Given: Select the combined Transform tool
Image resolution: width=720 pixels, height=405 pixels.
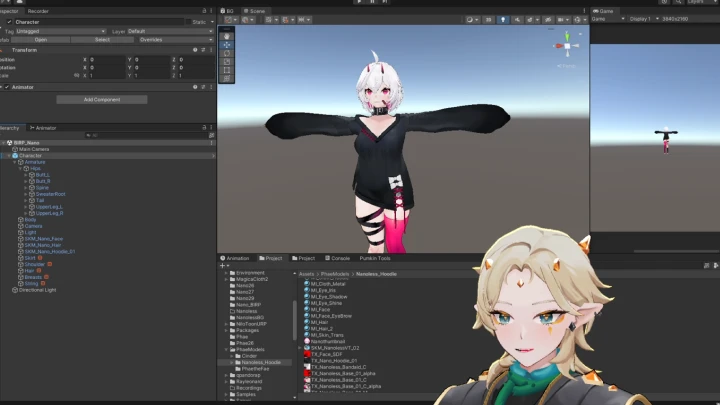Looking at the screenshot, I should pyautogui.click(x=227, y=78).
